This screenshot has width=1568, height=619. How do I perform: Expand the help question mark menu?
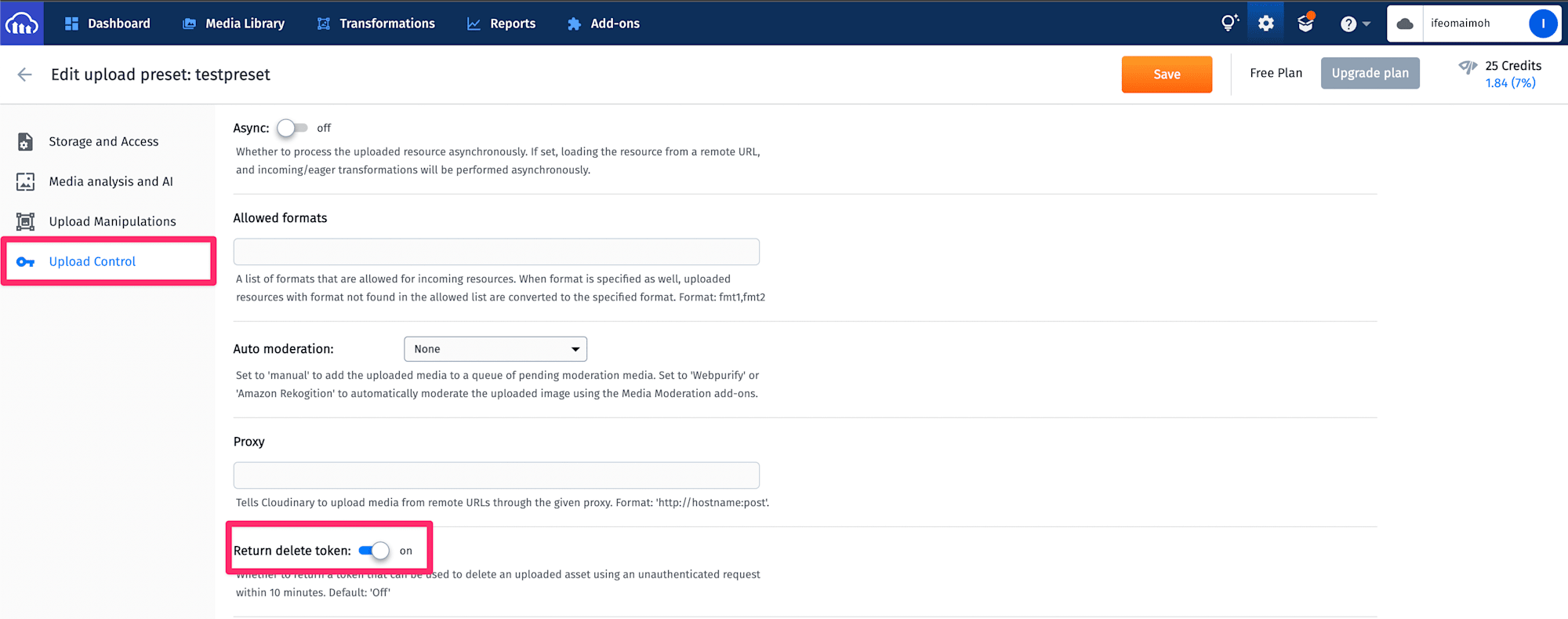pyautogui.click(x=1355, y=24)
